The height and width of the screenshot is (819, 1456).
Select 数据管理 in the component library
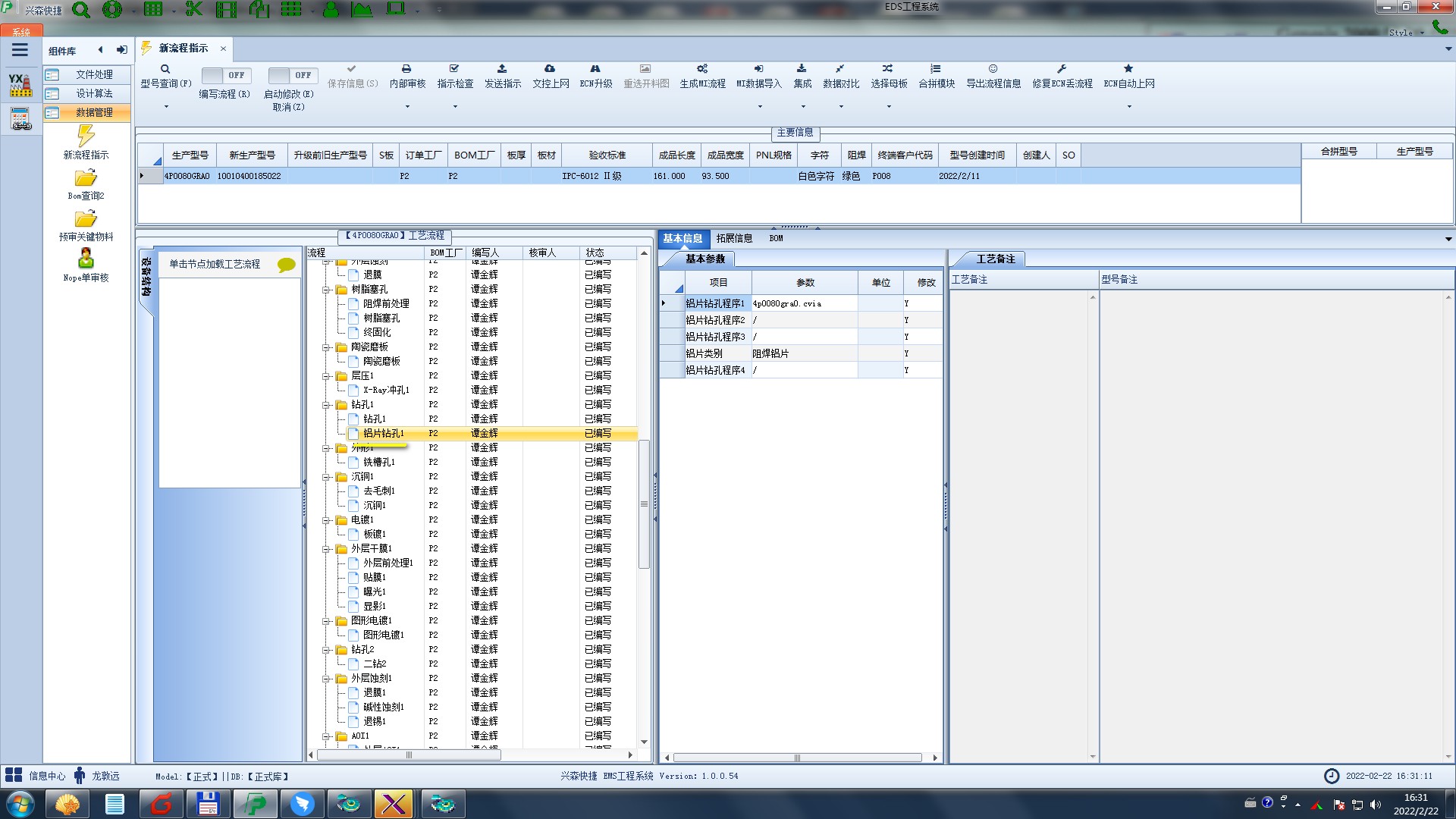[94, 112]
